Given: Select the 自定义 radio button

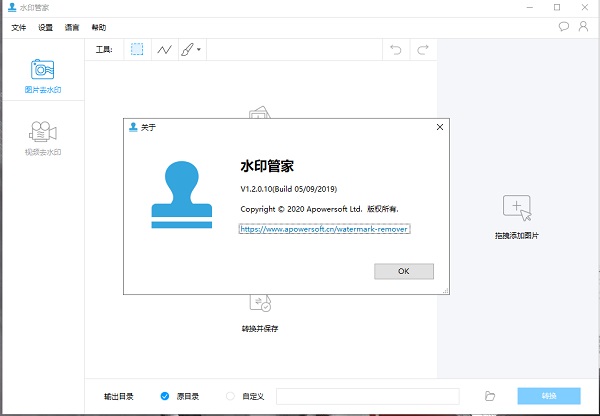Looking at the screenshot, I should point(230,396).
